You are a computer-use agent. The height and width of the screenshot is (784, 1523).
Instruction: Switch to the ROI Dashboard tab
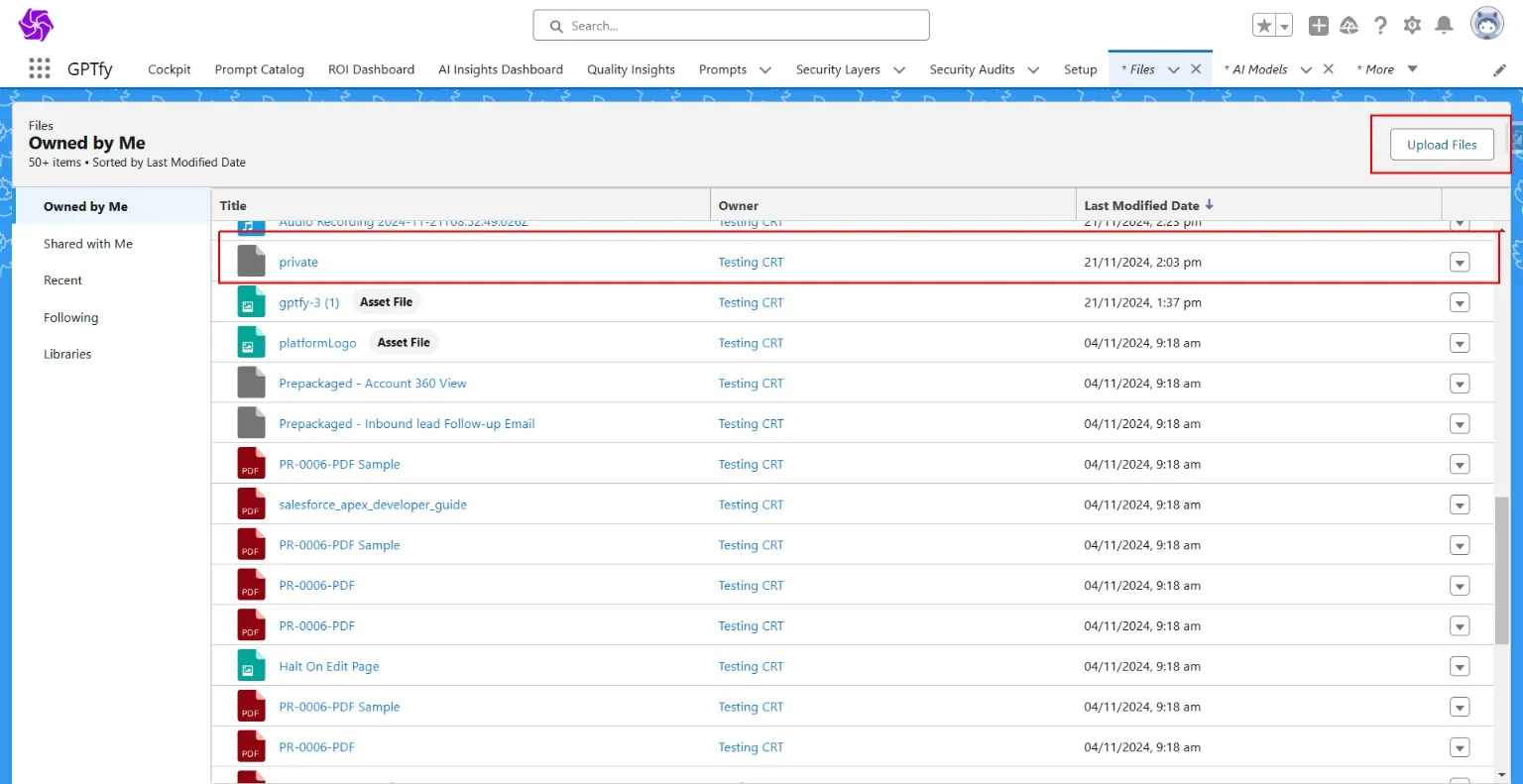371,69
